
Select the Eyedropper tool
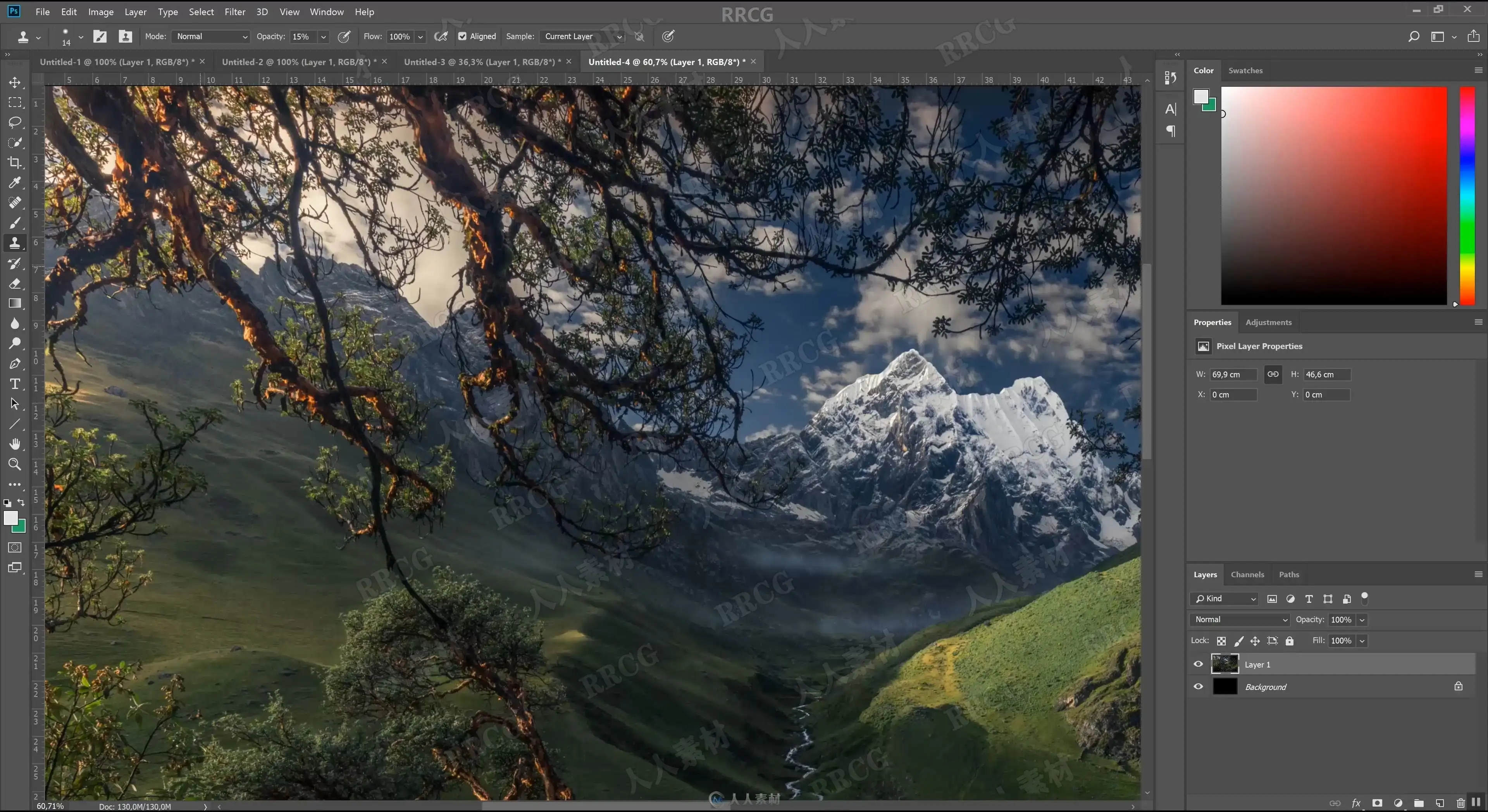point(15,183)
